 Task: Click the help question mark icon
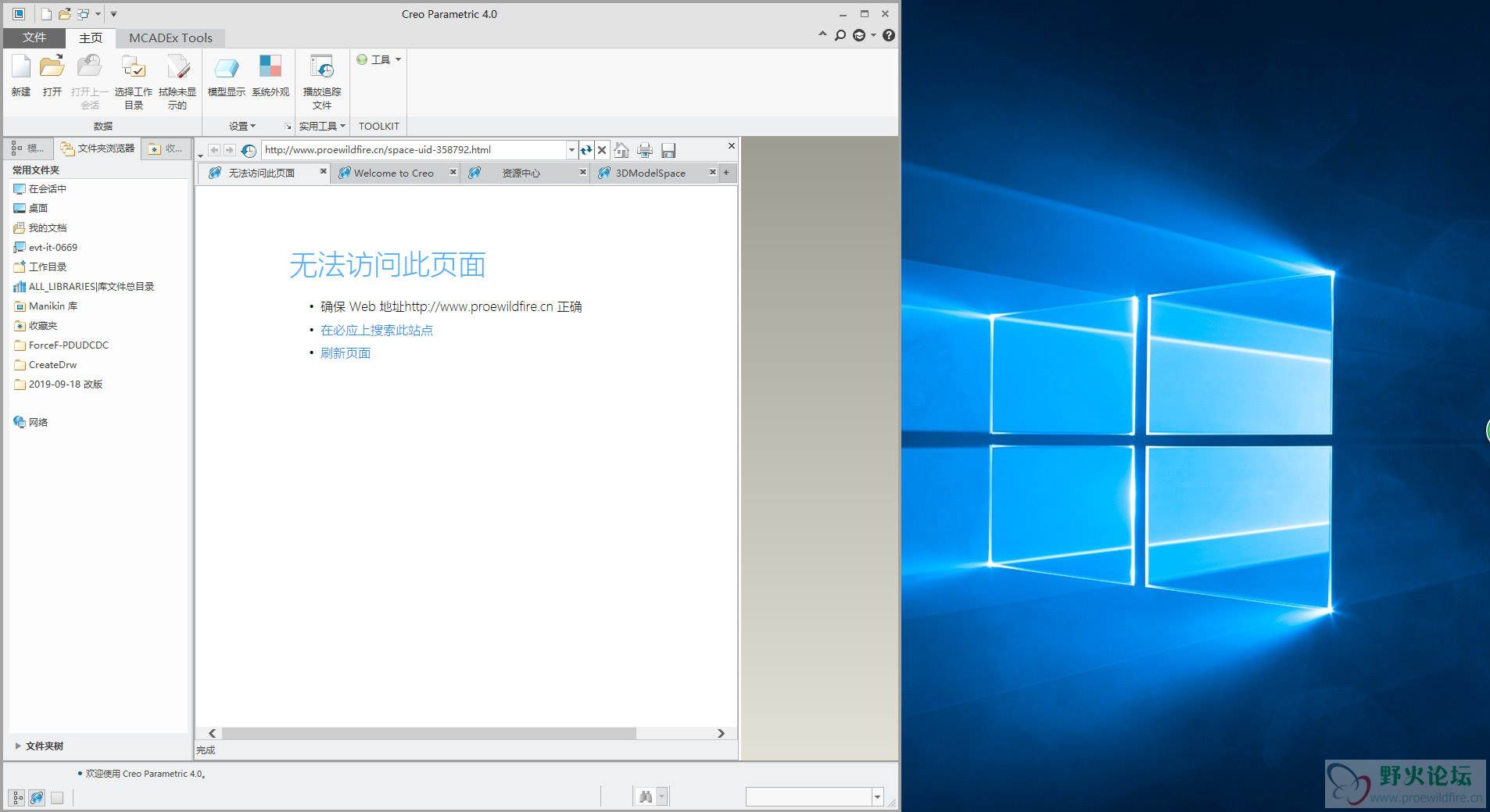[889, 35]
